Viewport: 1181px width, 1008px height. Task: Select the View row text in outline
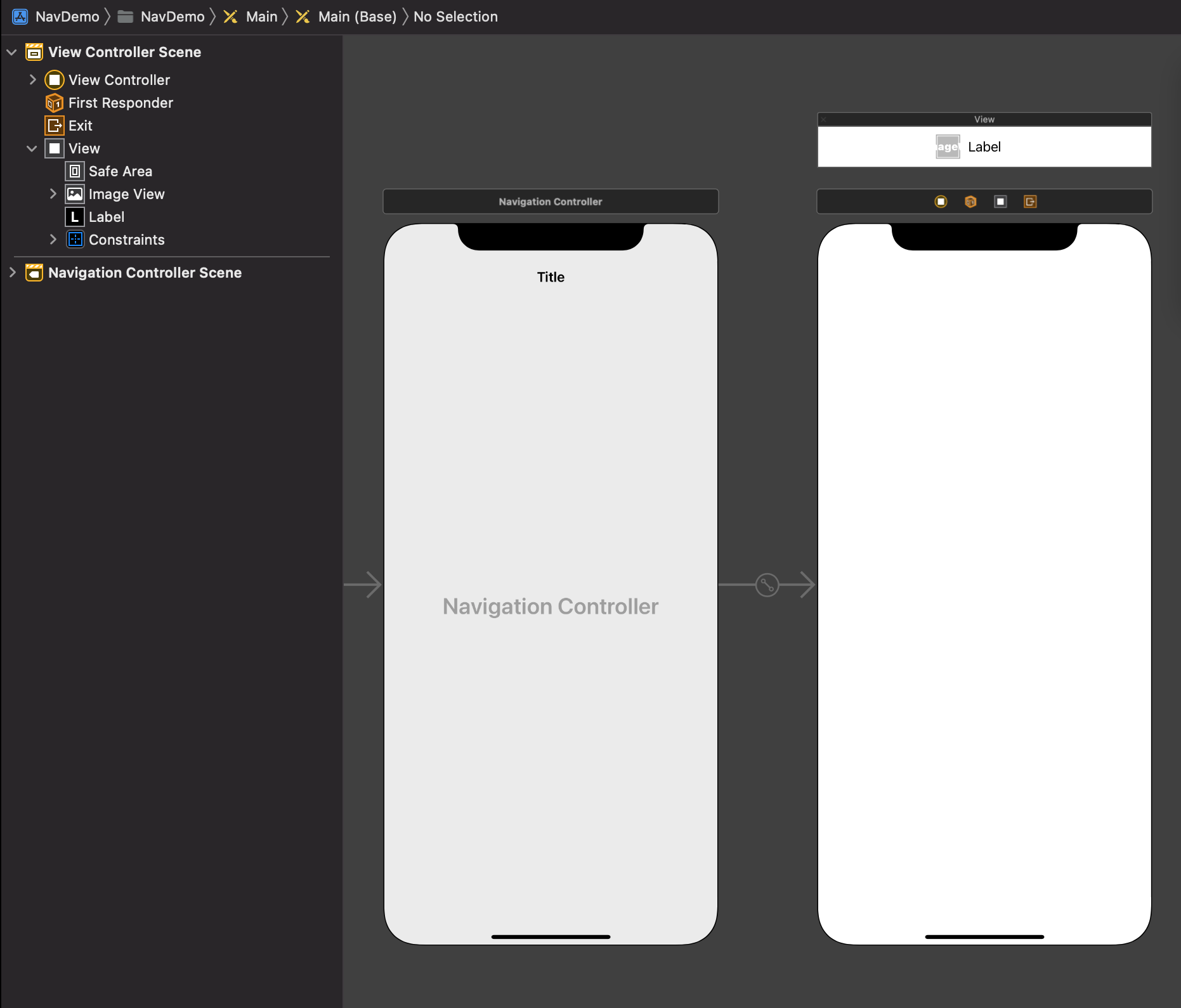84,148
